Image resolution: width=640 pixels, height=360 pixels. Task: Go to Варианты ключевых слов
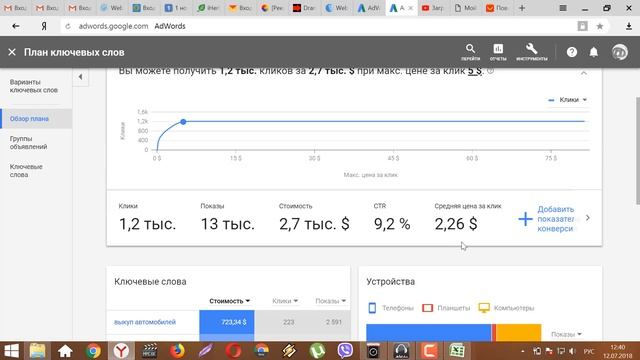(x=33, y=86)
